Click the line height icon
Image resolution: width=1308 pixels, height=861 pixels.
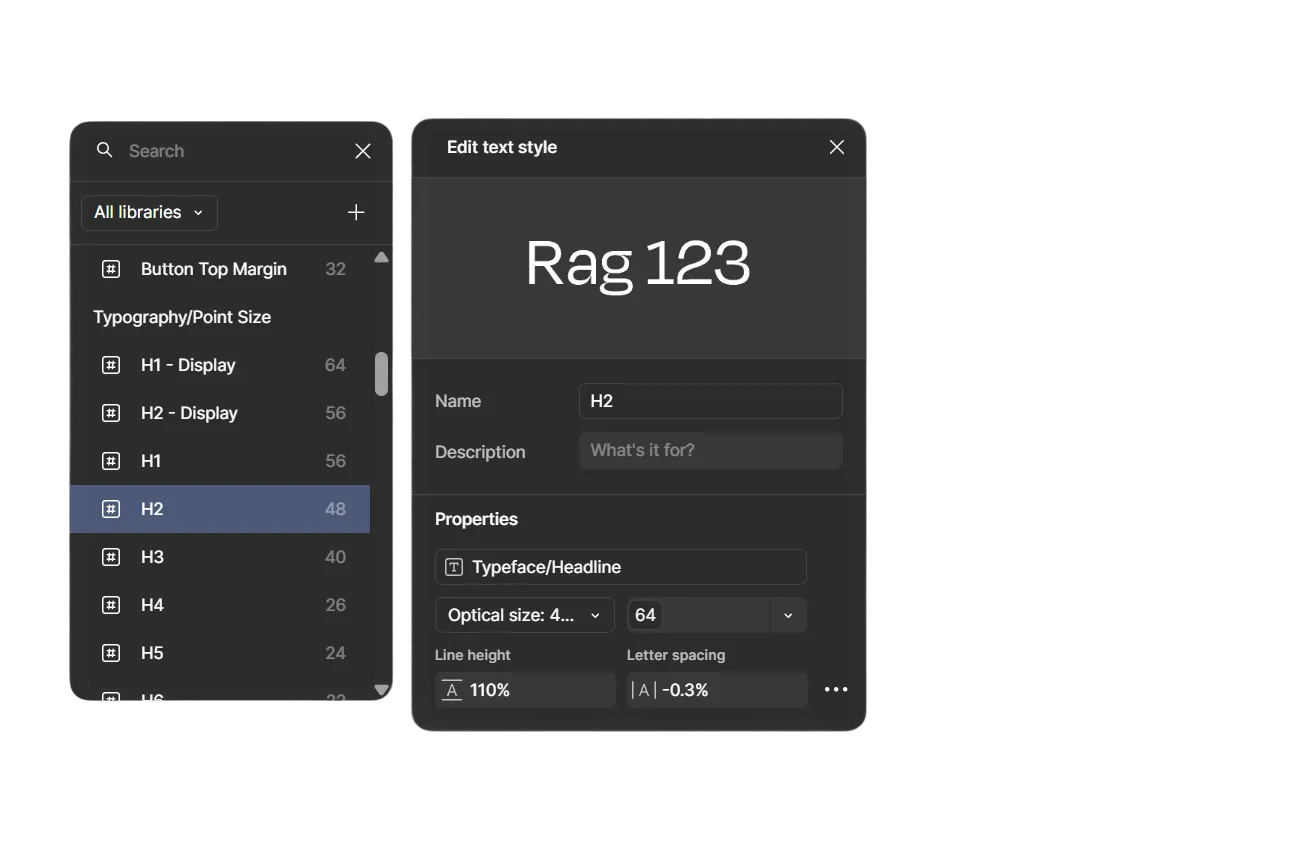(452, 690)
